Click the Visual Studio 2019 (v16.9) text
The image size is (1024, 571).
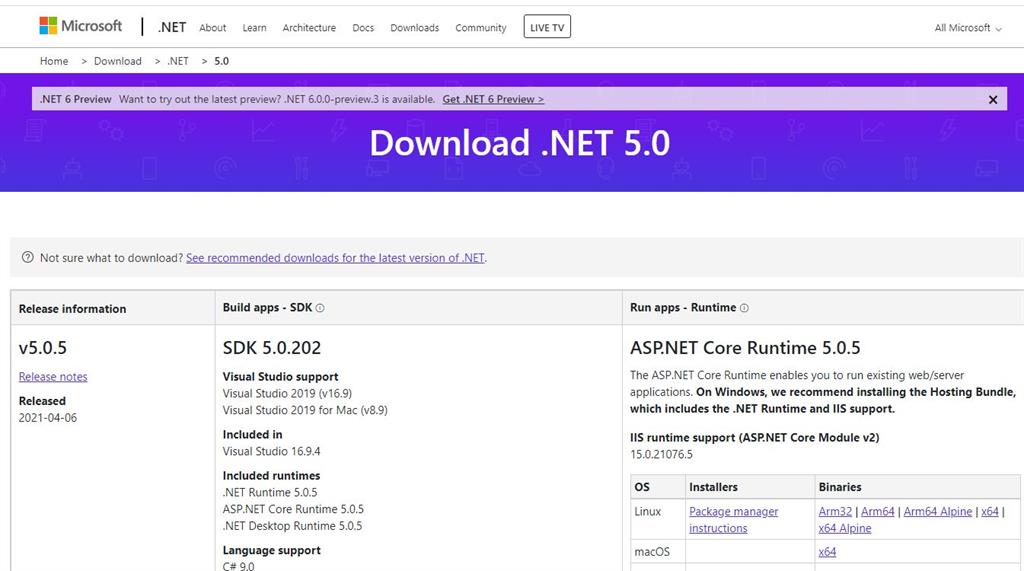[x=287, y=393]
